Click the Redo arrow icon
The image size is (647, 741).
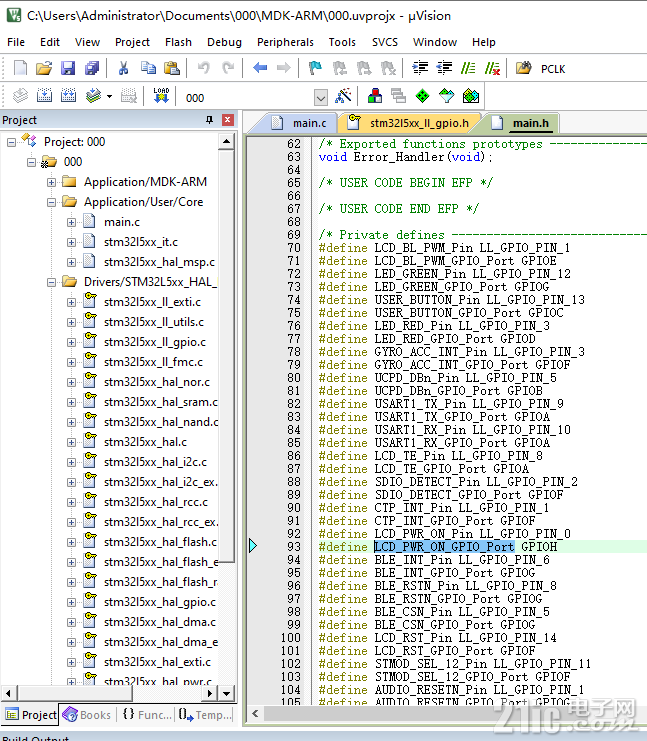228,69
